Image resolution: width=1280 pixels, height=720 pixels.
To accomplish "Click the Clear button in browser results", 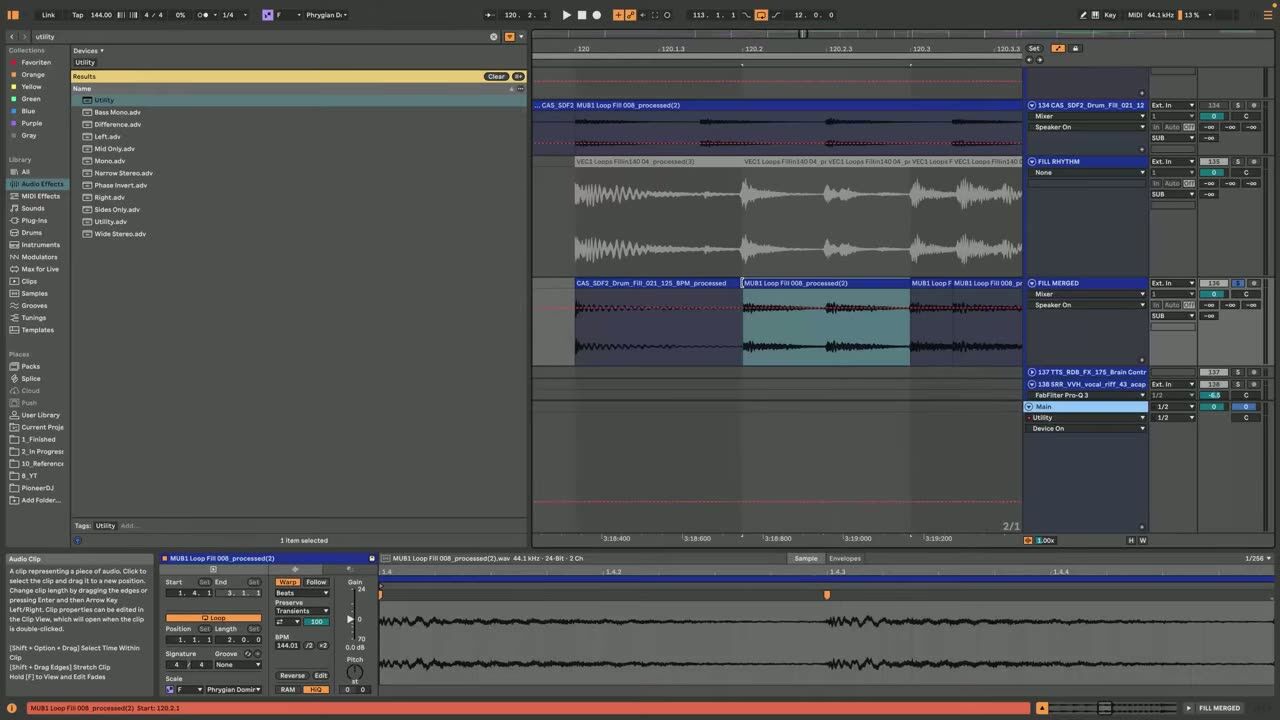I will pyautogui.click(x=497, y=76).
